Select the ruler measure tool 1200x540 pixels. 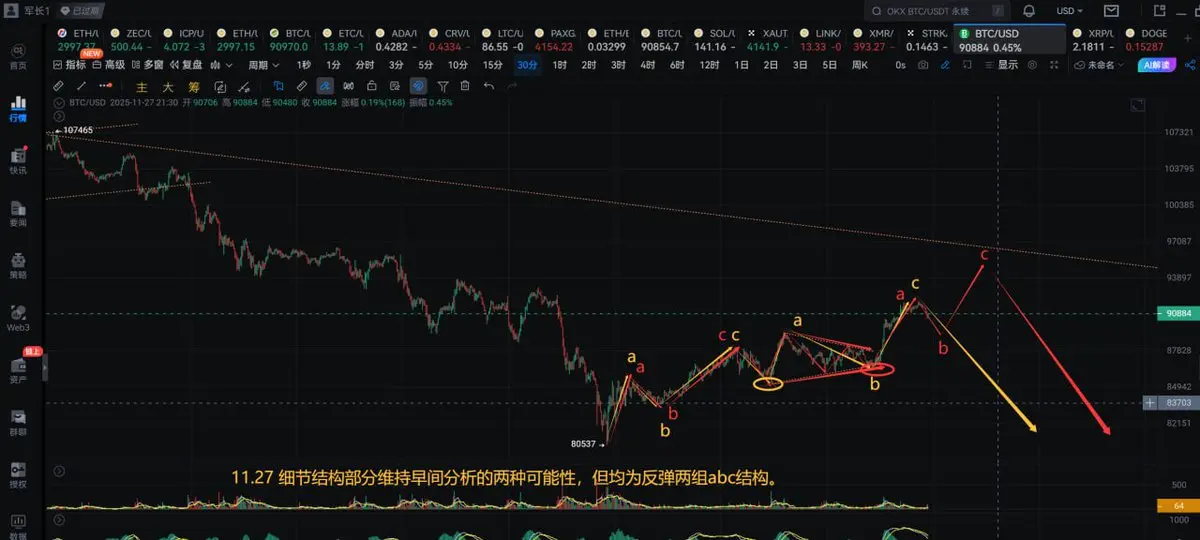(x=58, y=86)
